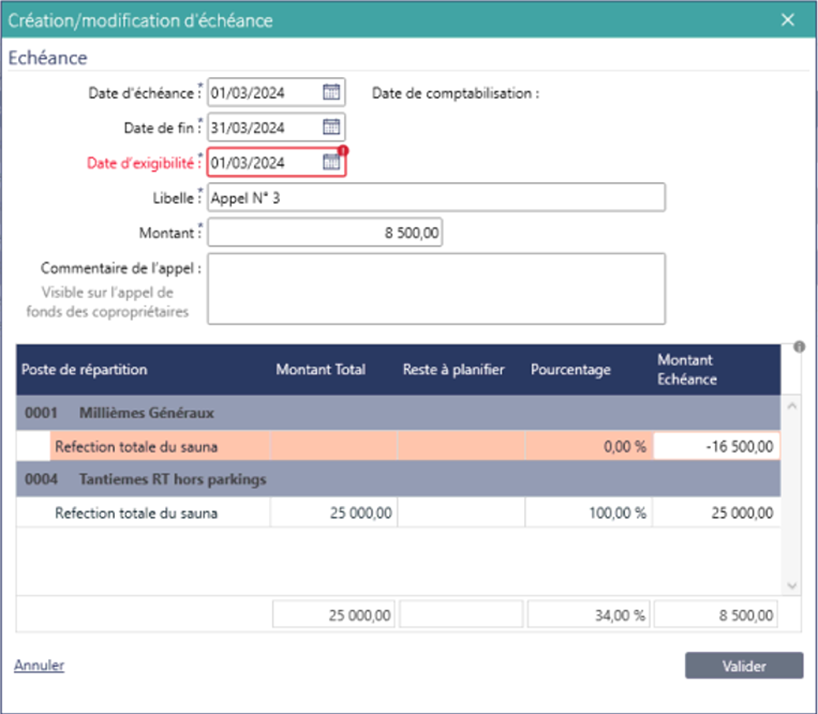Click the 100,00 % percentage cell
Viewport: 818px width, 714px height.
point(588,513)
